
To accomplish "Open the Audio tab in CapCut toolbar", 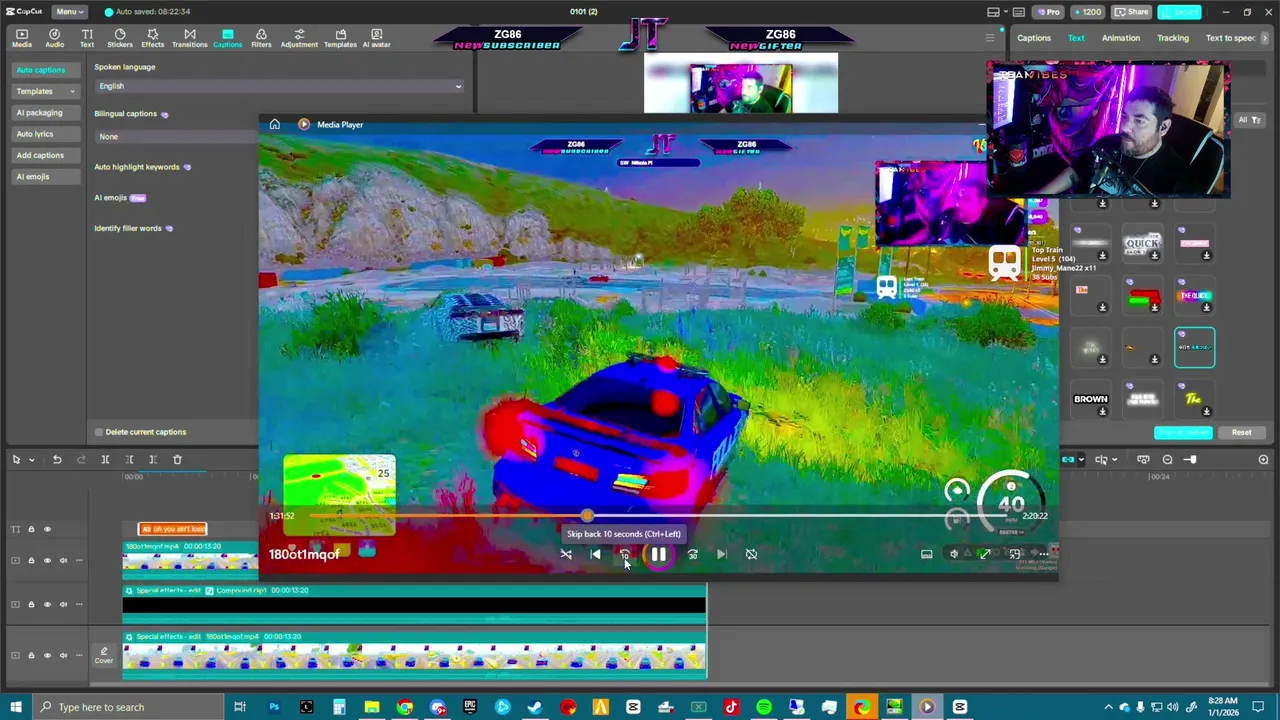I will [55, 38].
